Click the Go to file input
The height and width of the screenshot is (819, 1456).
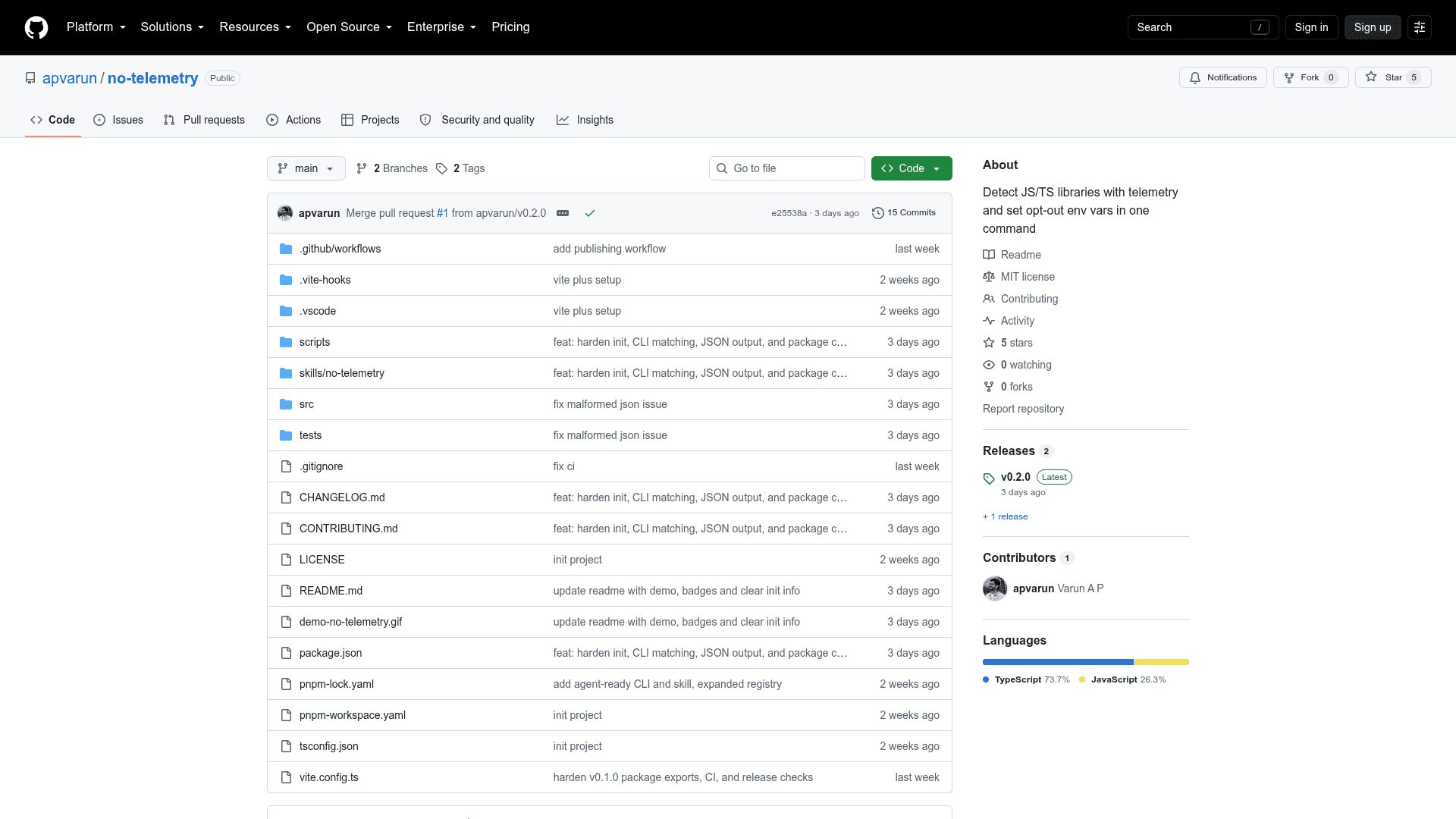tap(786, 168)
